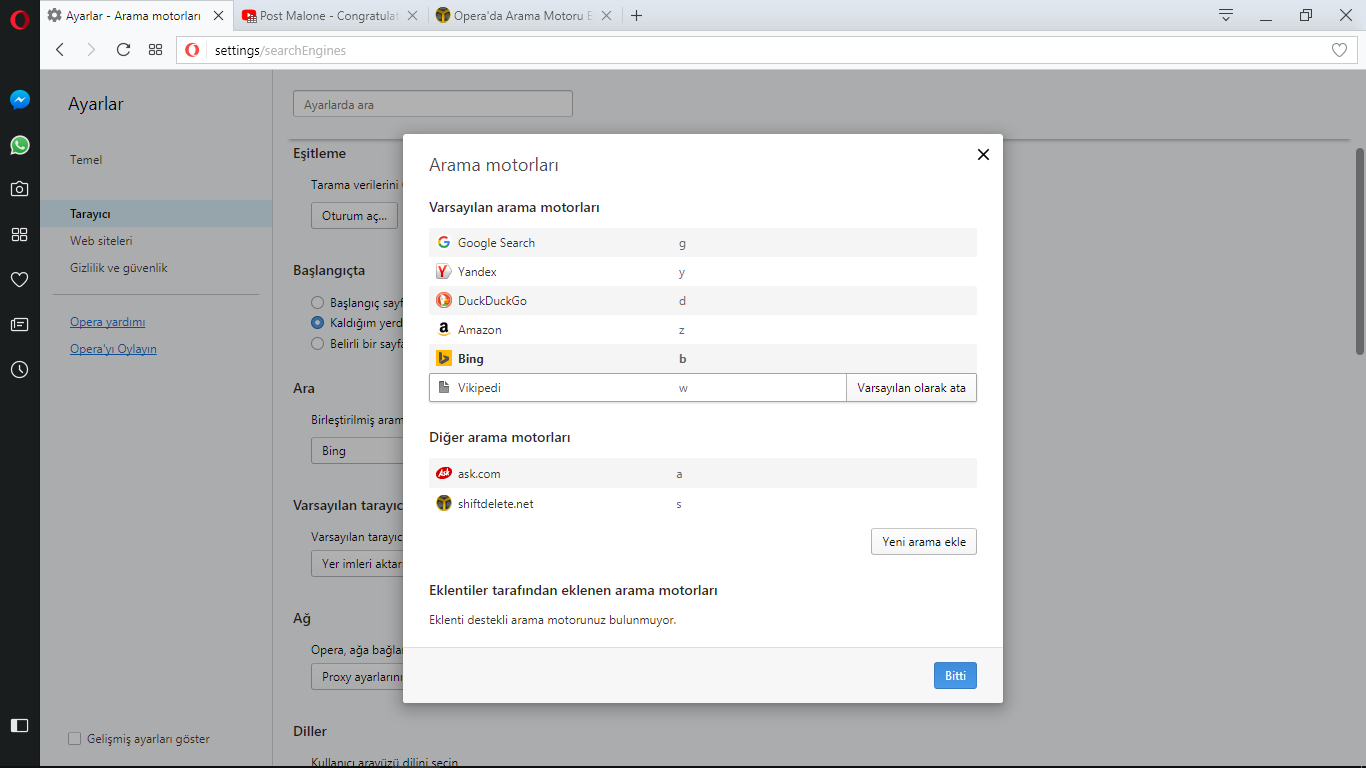The image size is (1366, 768).
Task: Click the Bitti done button
Action: pyautogui.click(x=955, y=676)
